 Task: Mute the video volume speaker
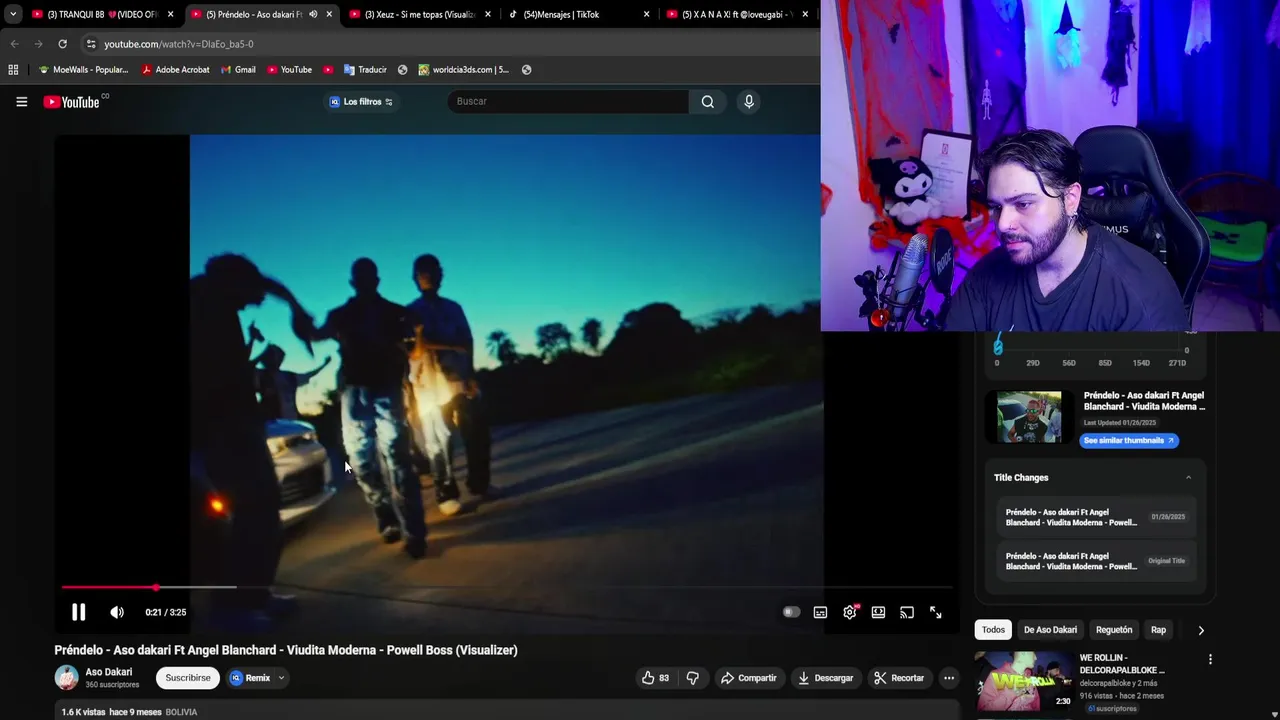click(117, 612)
